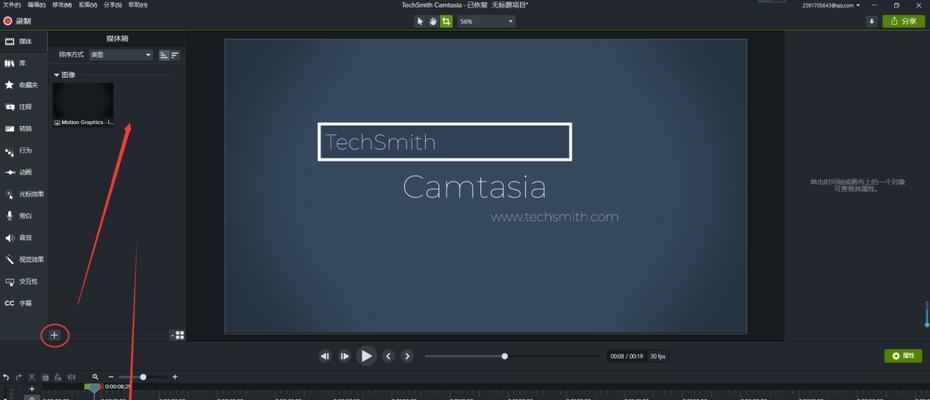The width and height of the screenshot is (930, 400).
Task: Open the 分享 (Share) menu in menu bar
Action: tap(113, 5)
